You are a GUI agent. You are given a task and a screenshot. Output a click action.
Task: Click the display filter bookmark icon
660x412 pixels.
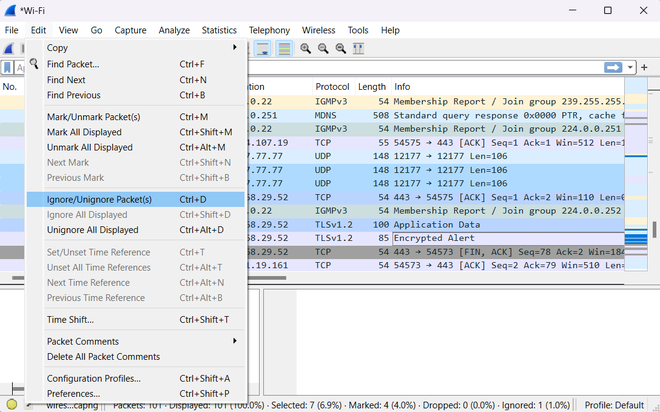(8, 67)
